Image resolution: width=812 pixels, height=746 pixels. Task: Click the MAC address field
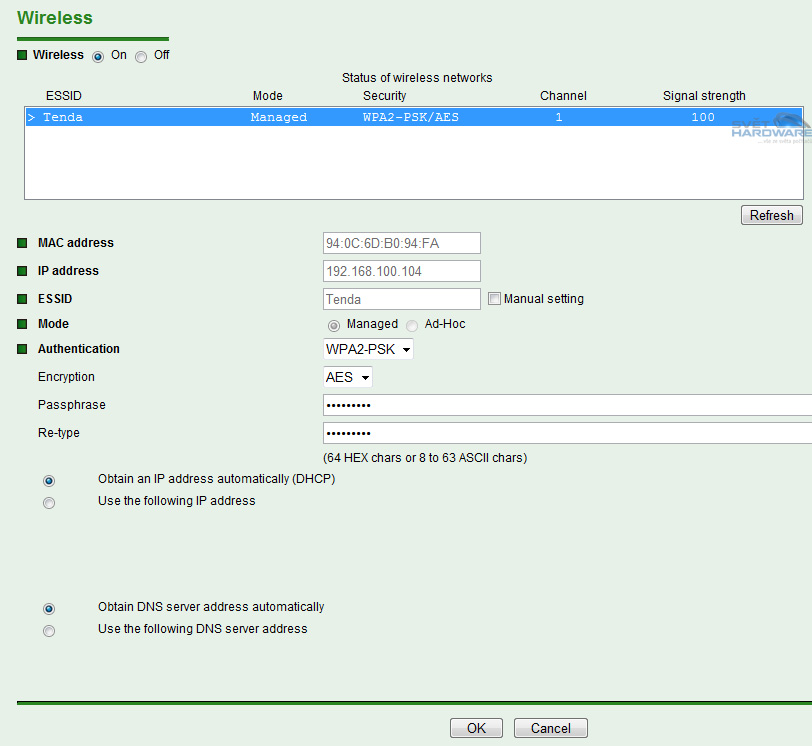[401, 243]
